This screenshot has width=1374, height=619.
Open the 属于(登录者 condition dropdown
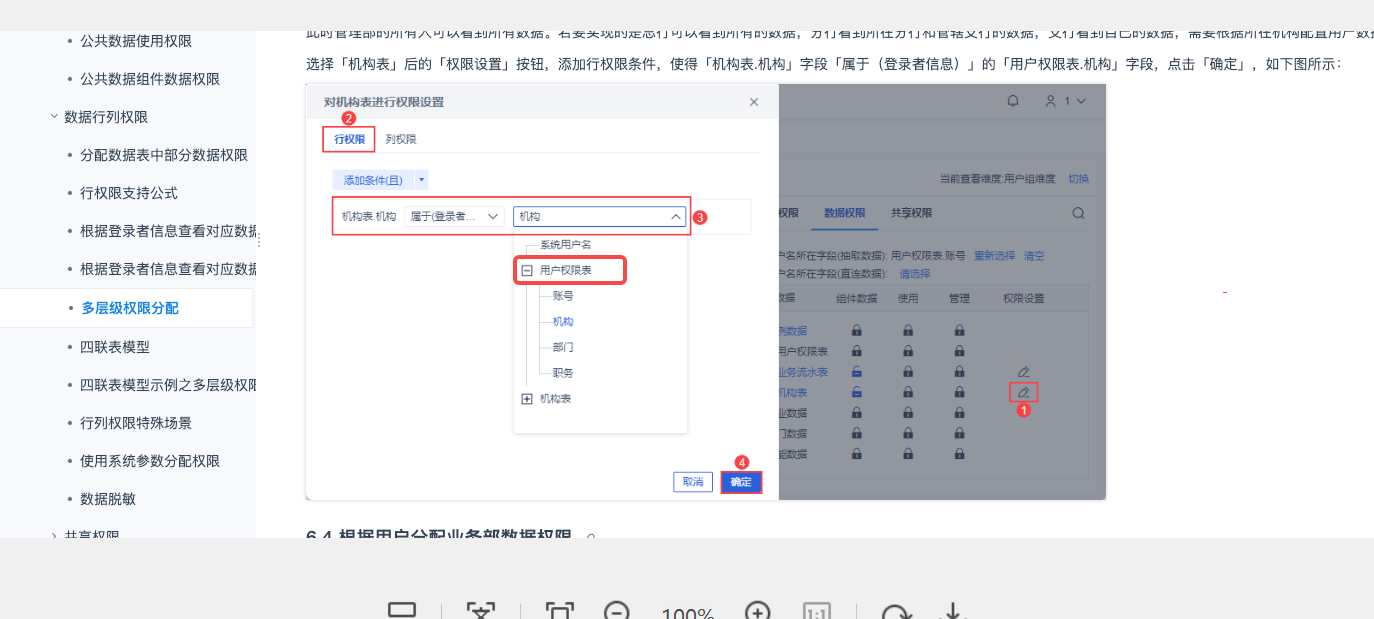pyautogui.click(x=455, y=216)
